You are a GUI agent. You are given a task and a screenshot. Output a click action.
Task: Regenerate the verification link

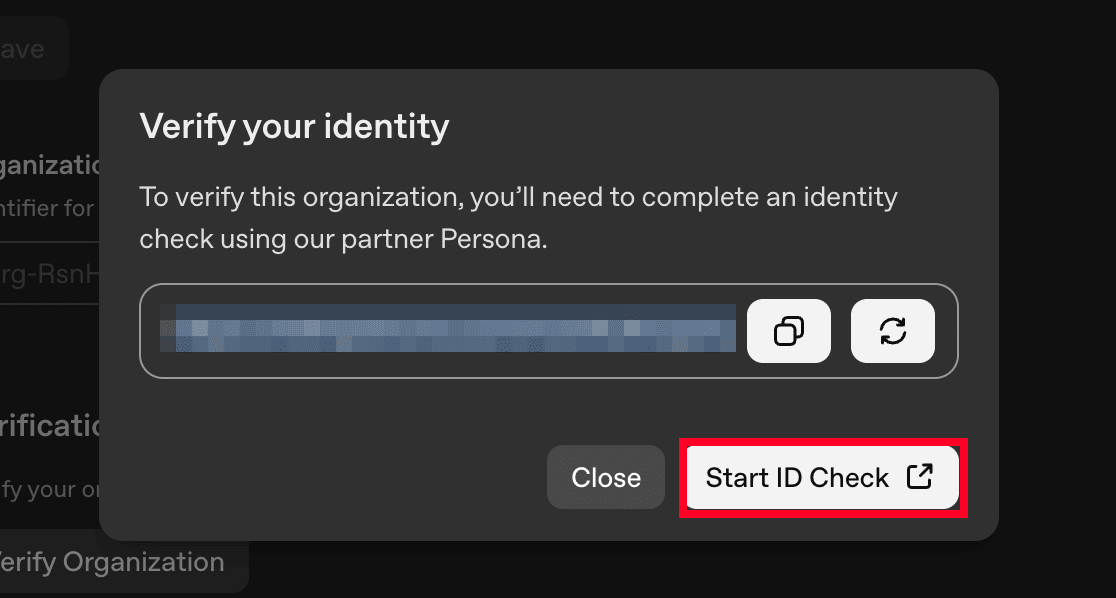click(892, 331)
